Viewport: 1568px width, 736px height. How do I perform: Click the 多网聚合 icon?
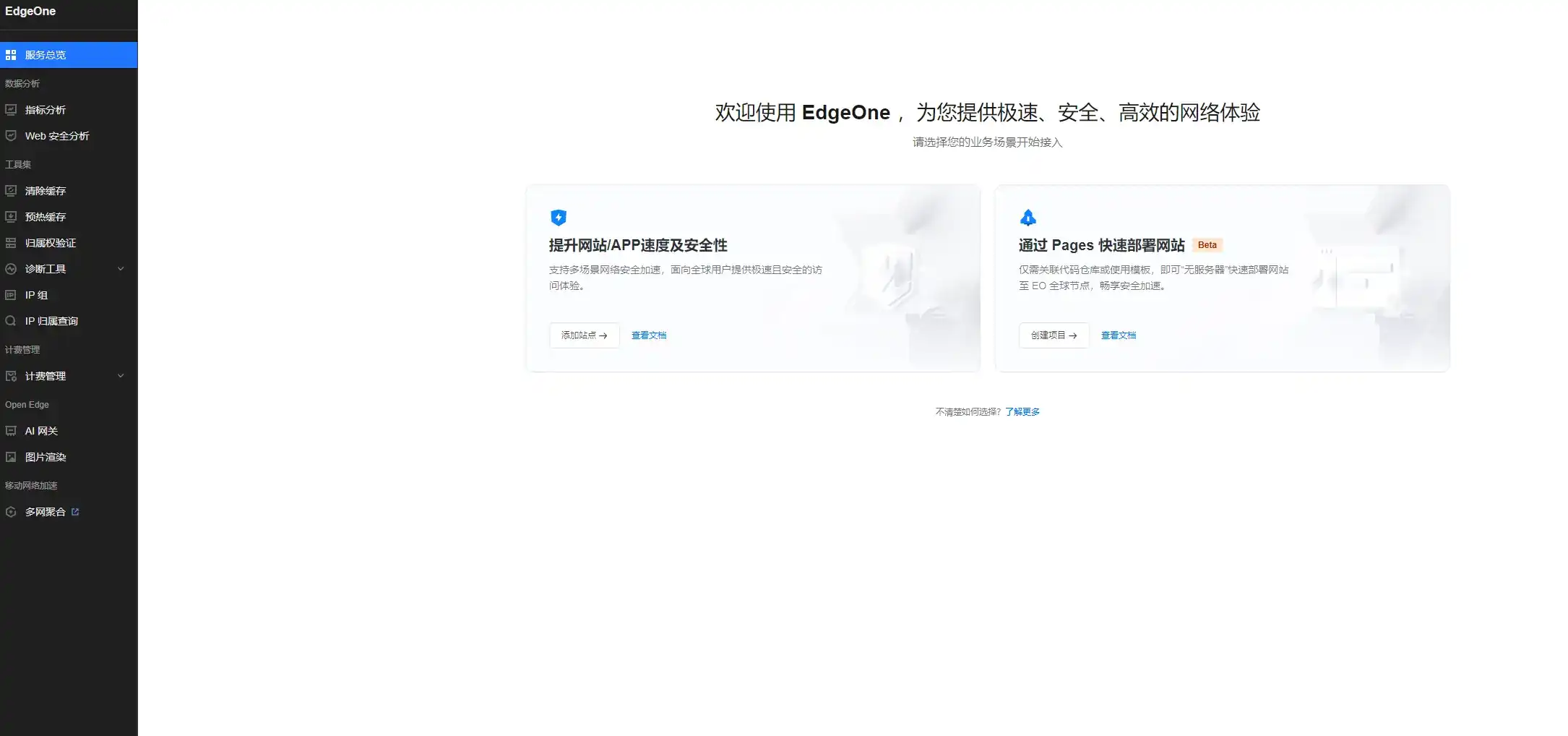tap(10, 511)
